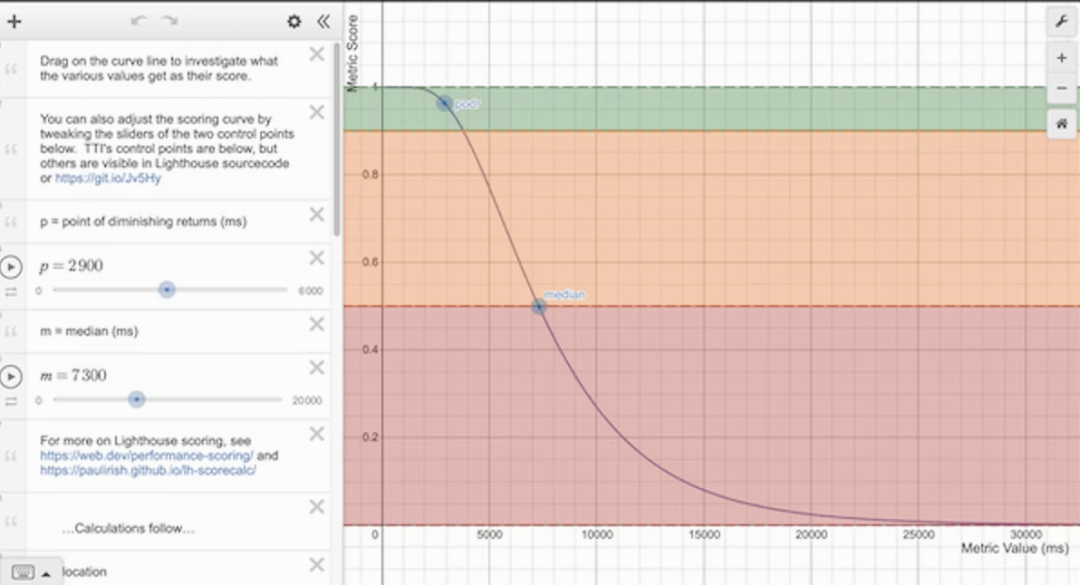Open graph settings wrench menu

click(x=1061, y=22)
